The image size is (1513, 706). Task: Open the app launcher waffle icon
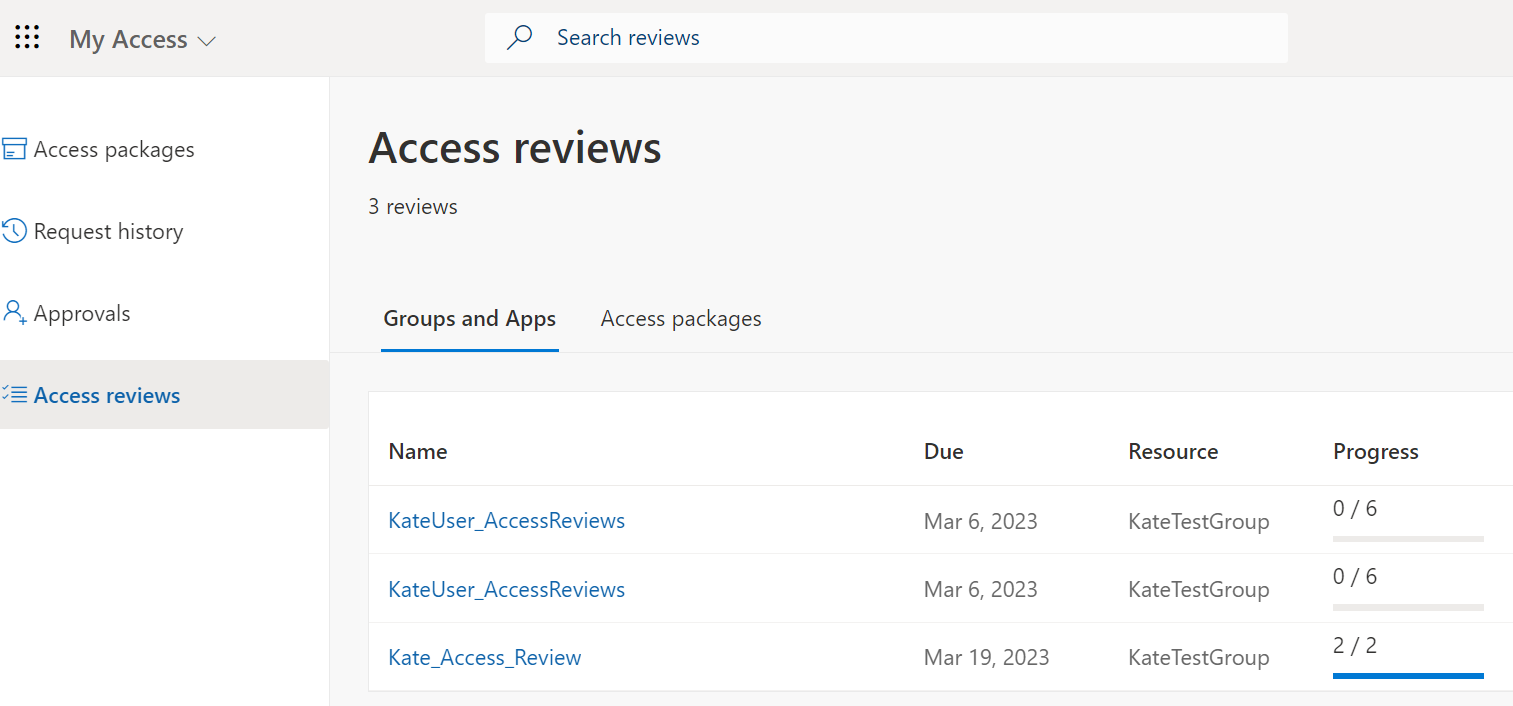[27, 37]
